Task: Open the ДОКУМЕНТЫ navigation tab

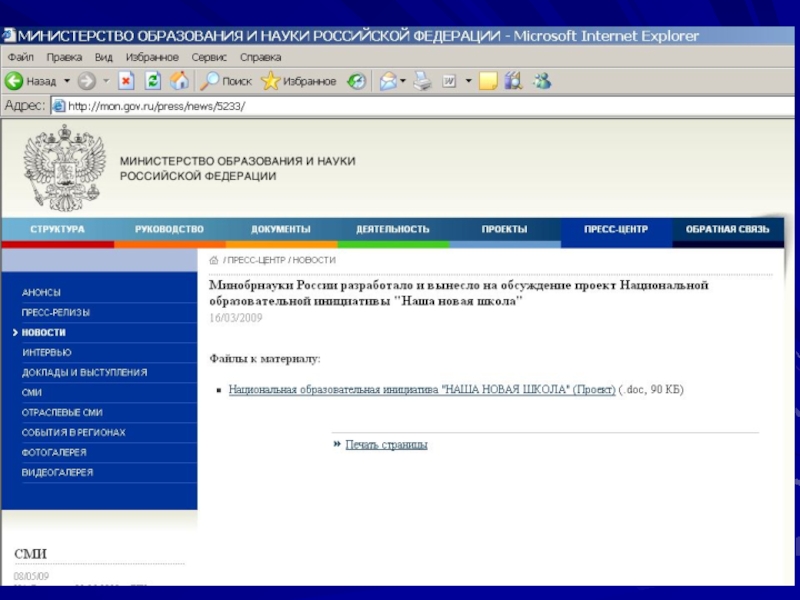Action: click(x=281, y=229)
